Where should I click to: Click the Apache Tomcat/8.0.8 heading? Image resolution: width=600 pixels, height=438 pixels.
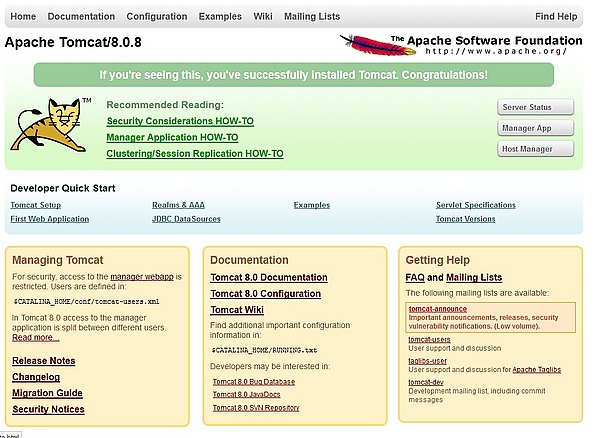pyautogui.click(x=73, y=42)
